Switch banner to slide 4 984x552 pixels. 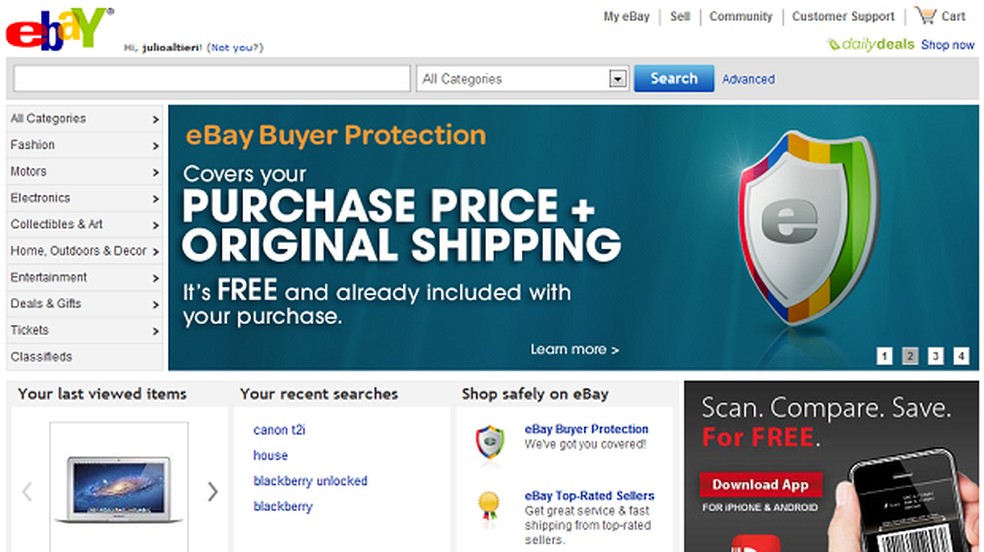click(x=961, y=356)
